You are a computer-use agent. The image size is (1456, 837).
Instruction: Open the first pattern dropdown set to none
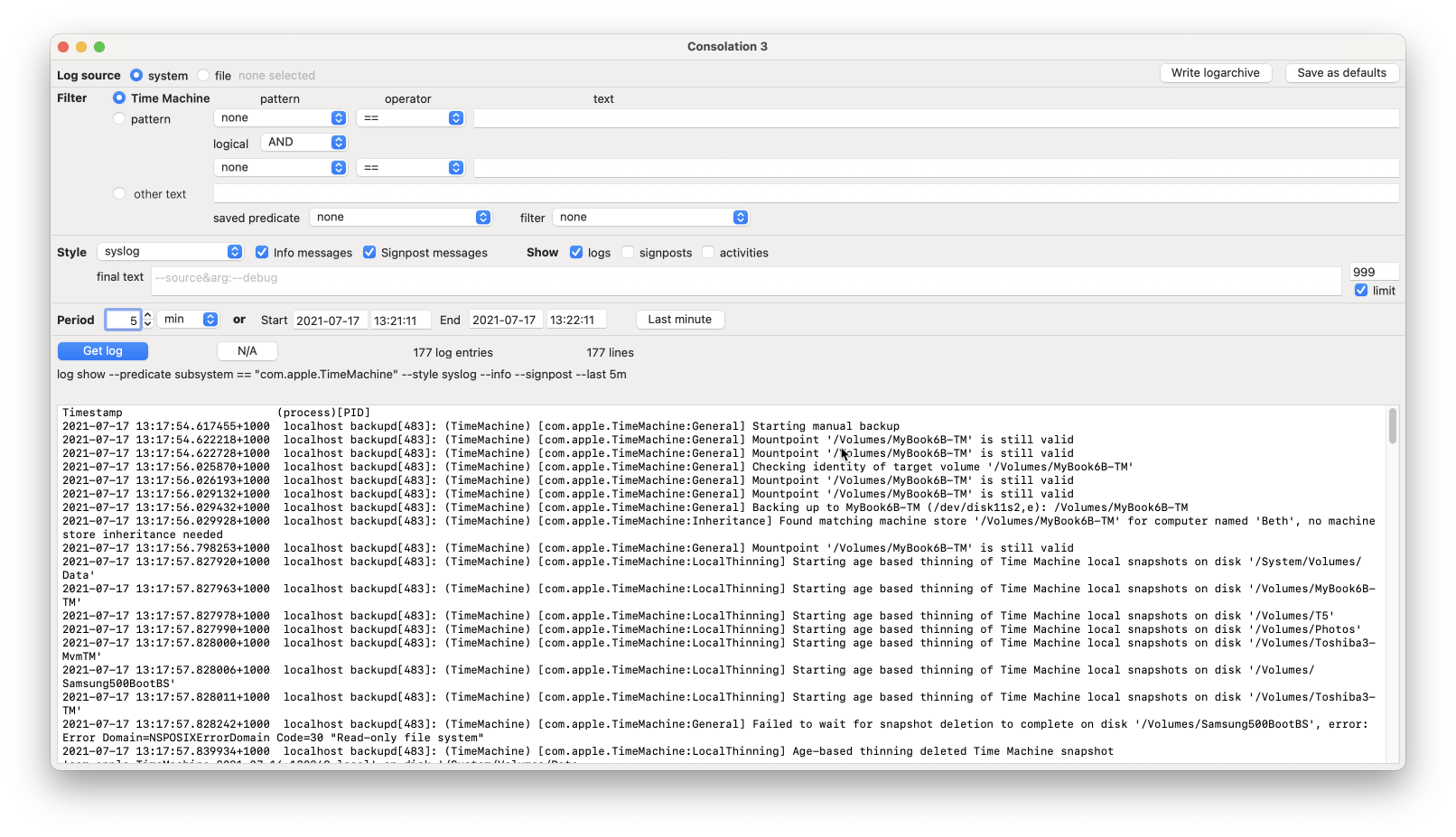coord(280,117)
